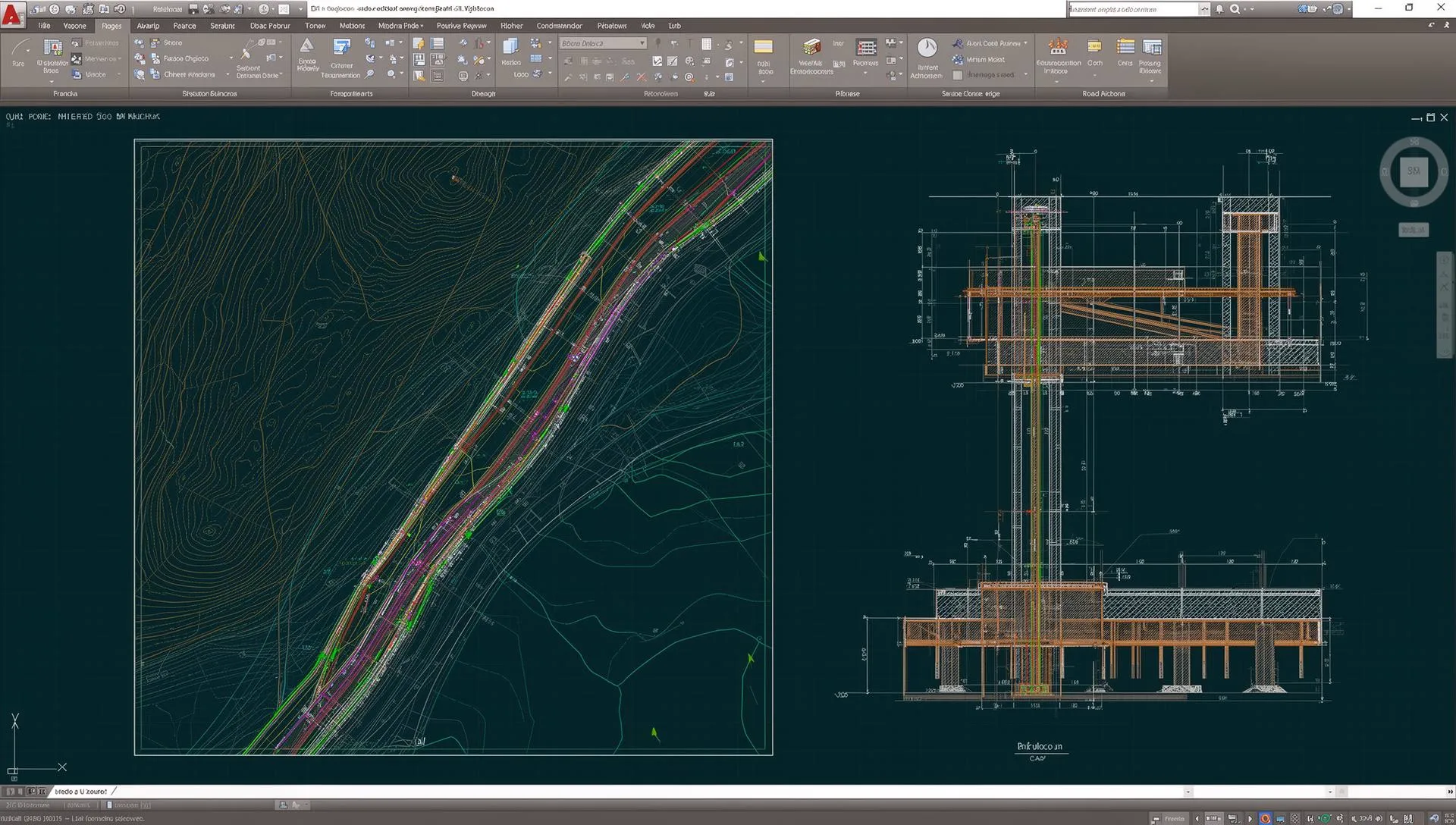Click the viewport label text at top-left
This screenshot has height=825, width=1456.
83,117
